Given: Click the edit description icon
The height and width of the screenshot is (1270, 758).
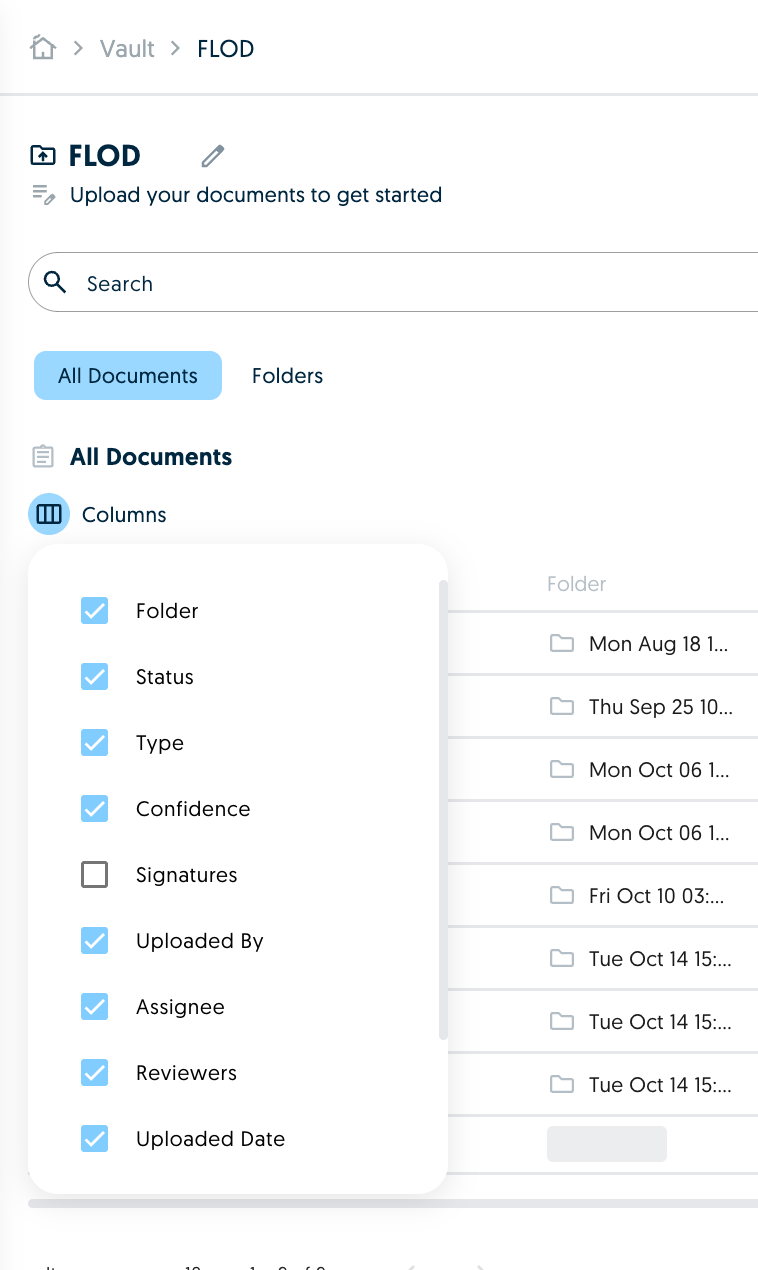Looking at the screenshot, I should click(43, 194).
